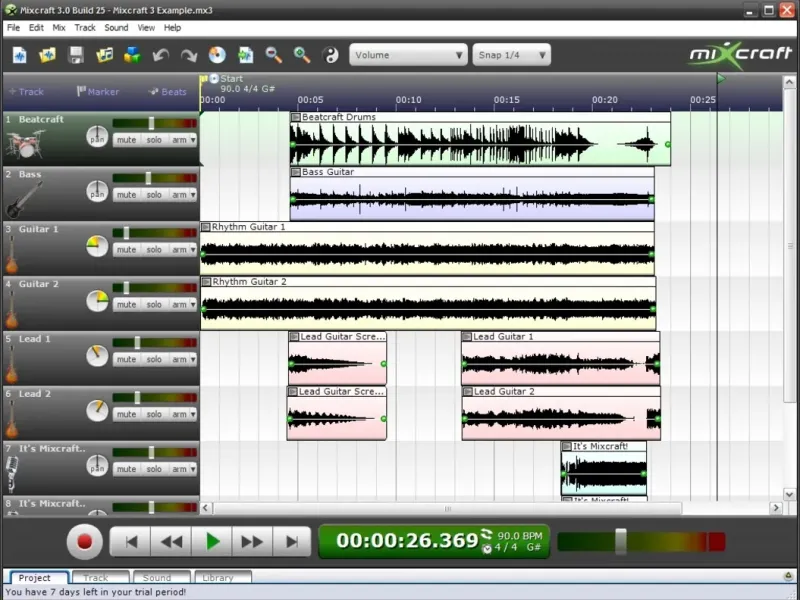The width and height of the screenshot is (800, 600).
Task: Arm the Guitar 1 track
Action: [179, 249]
